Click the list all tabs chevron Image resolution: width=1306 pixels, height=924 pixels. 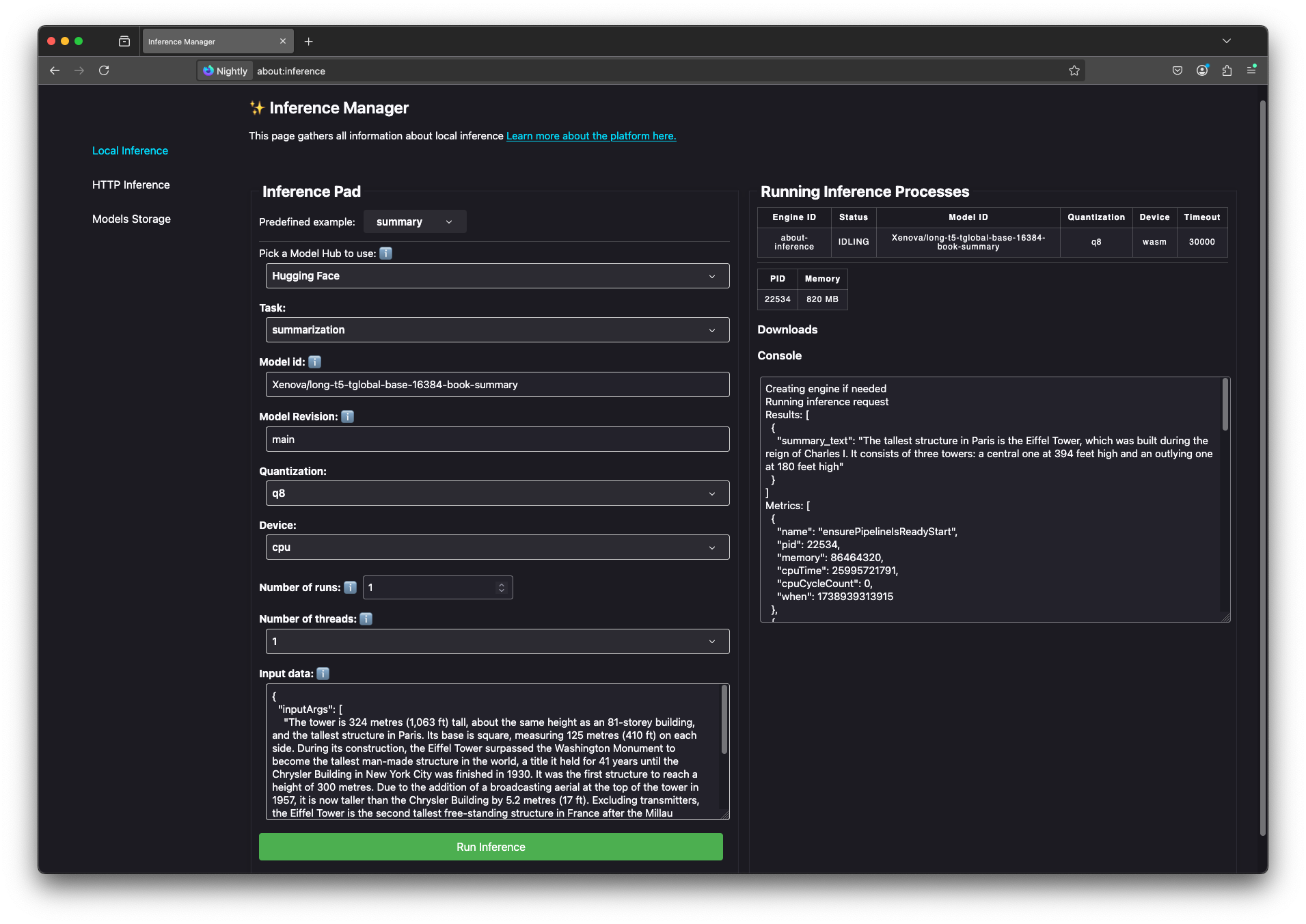[x=1227, y=41]
